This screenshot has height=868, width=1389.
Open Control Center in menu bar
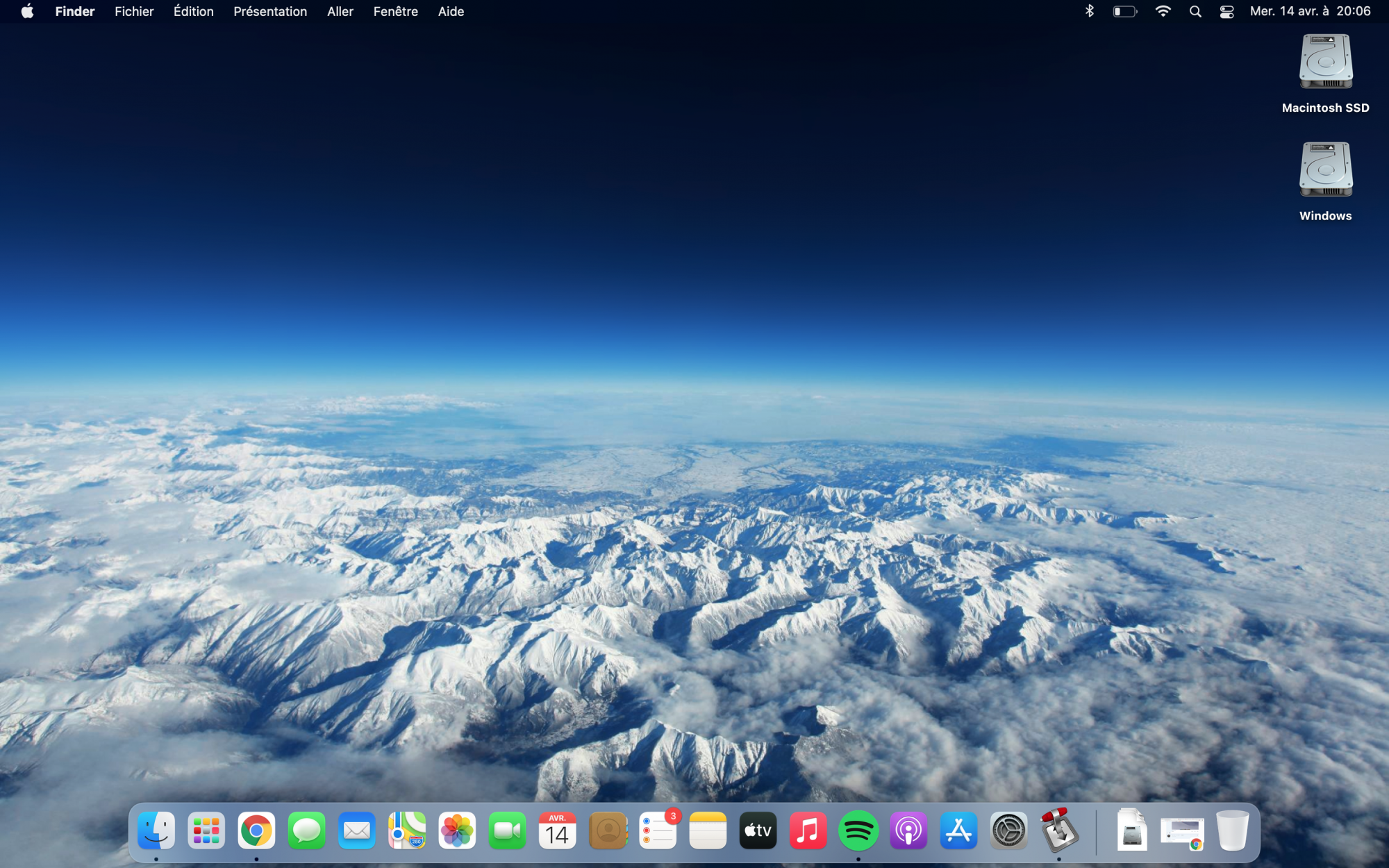pos(1226,12)
